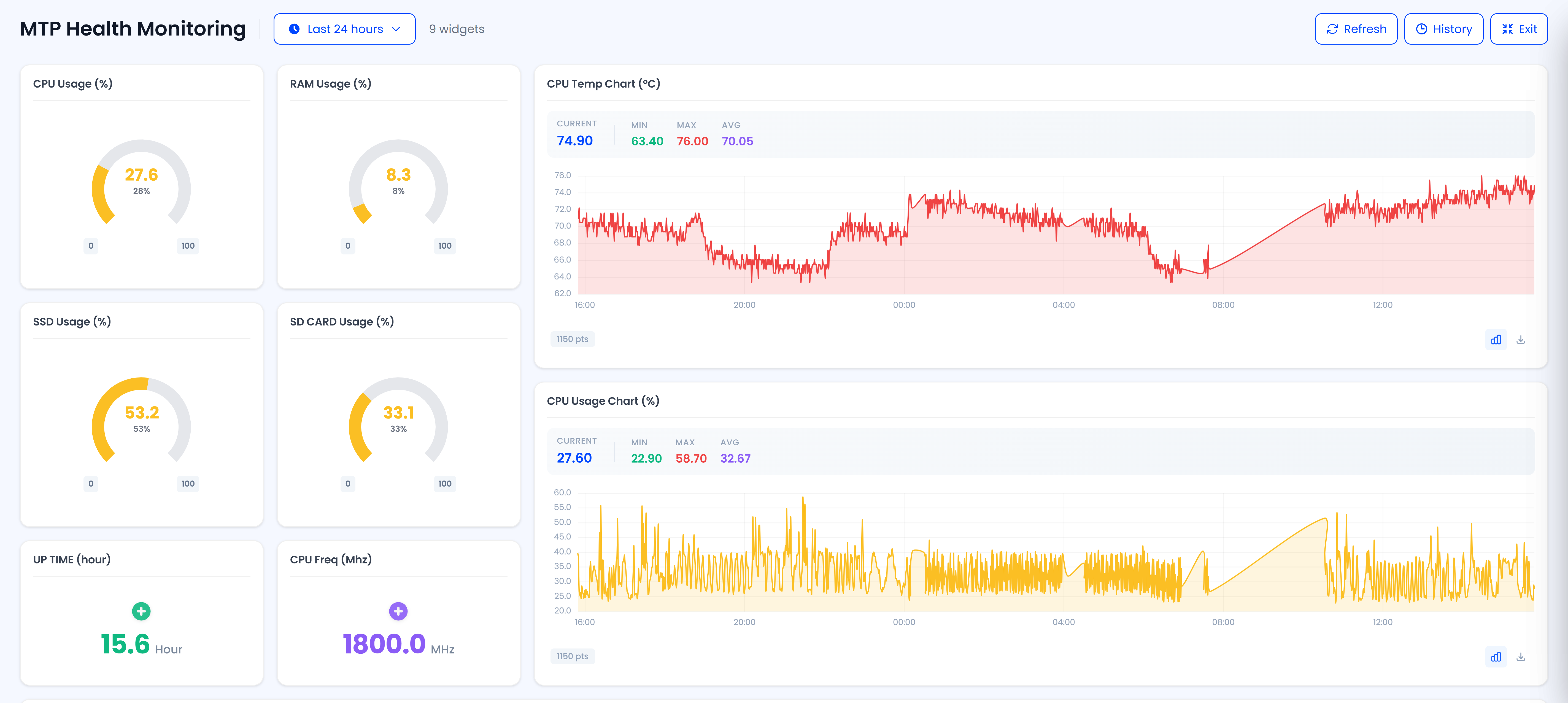Screen dimensions: 1568x703
Task: Toggle bar view on CPU Usage Chart
Action: coord(1496,657)
